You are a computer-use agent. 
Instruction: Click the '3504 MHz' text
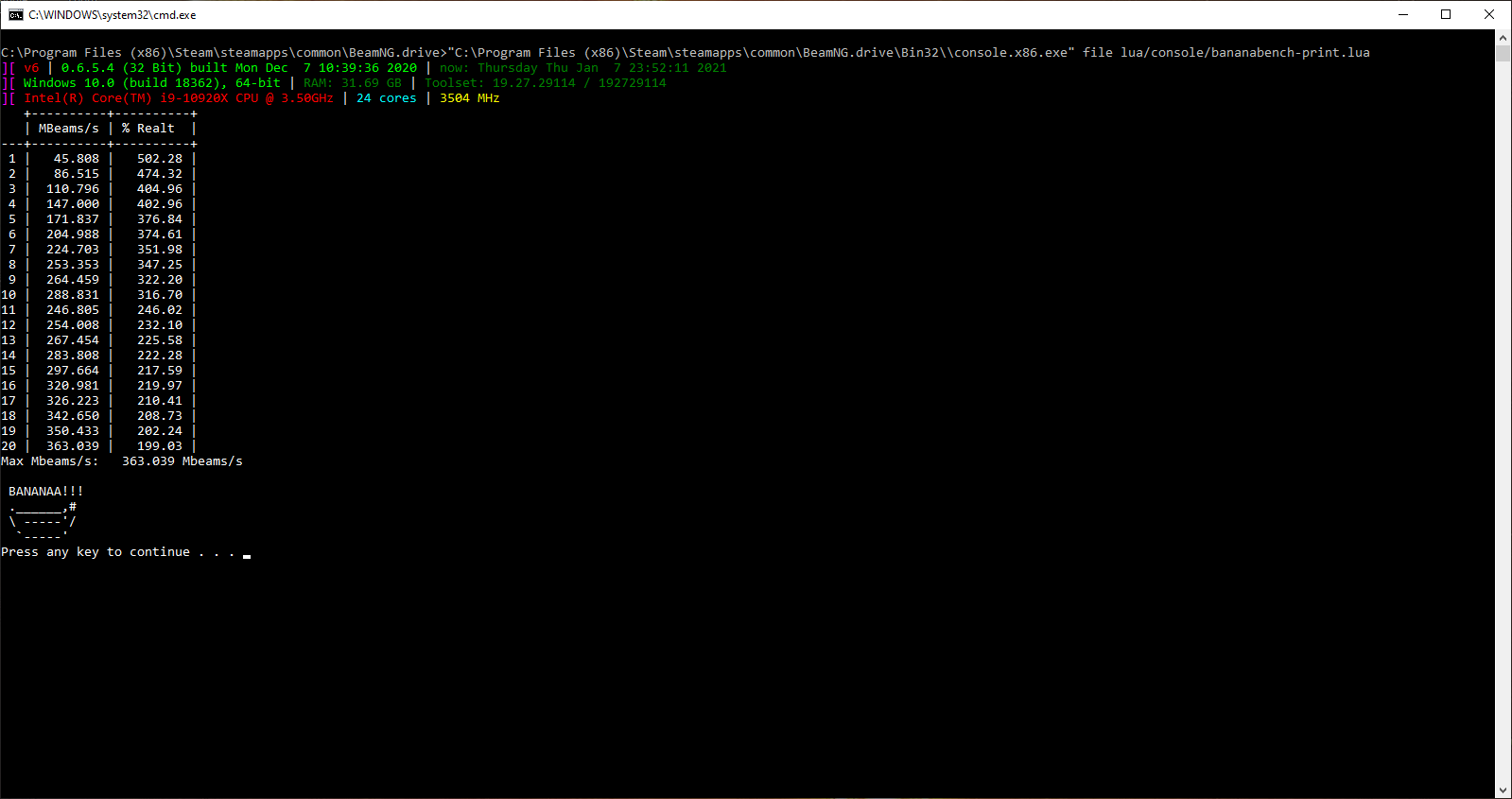470,98
